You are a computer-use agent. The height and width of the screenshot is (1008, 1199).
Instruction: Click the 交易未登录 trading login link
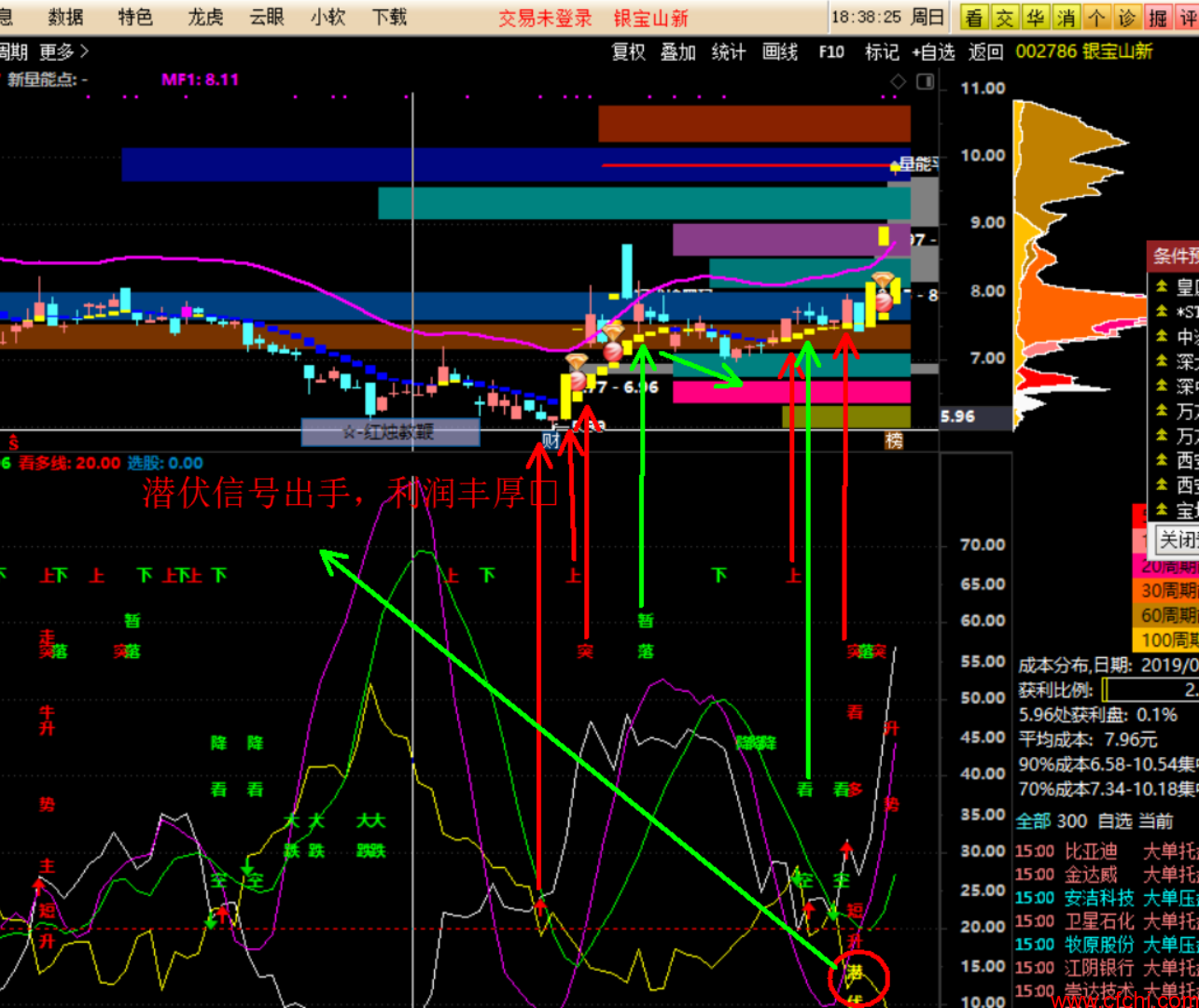pos(545,18)
